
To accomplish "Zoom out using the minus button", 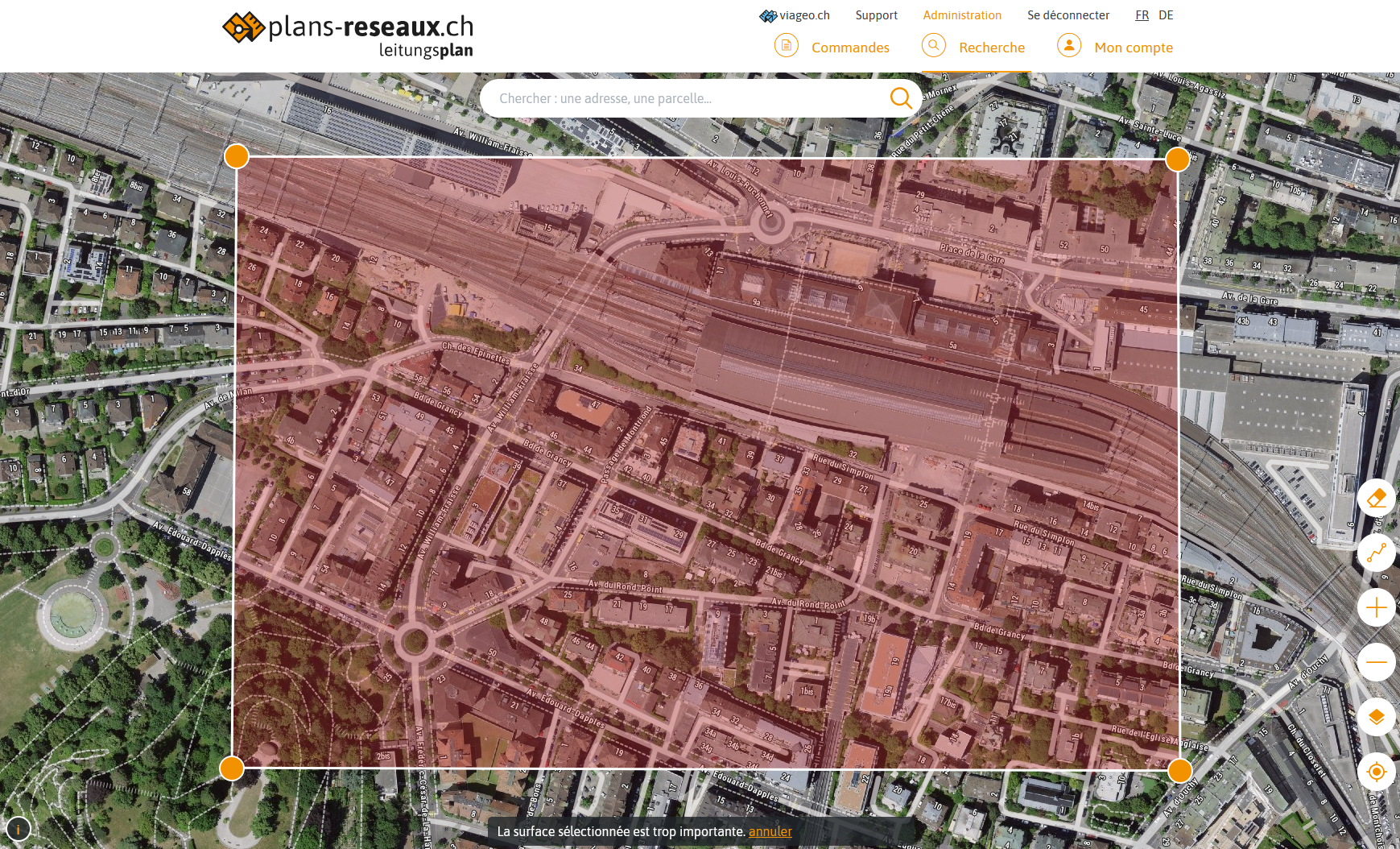I will click(1376, 662).
